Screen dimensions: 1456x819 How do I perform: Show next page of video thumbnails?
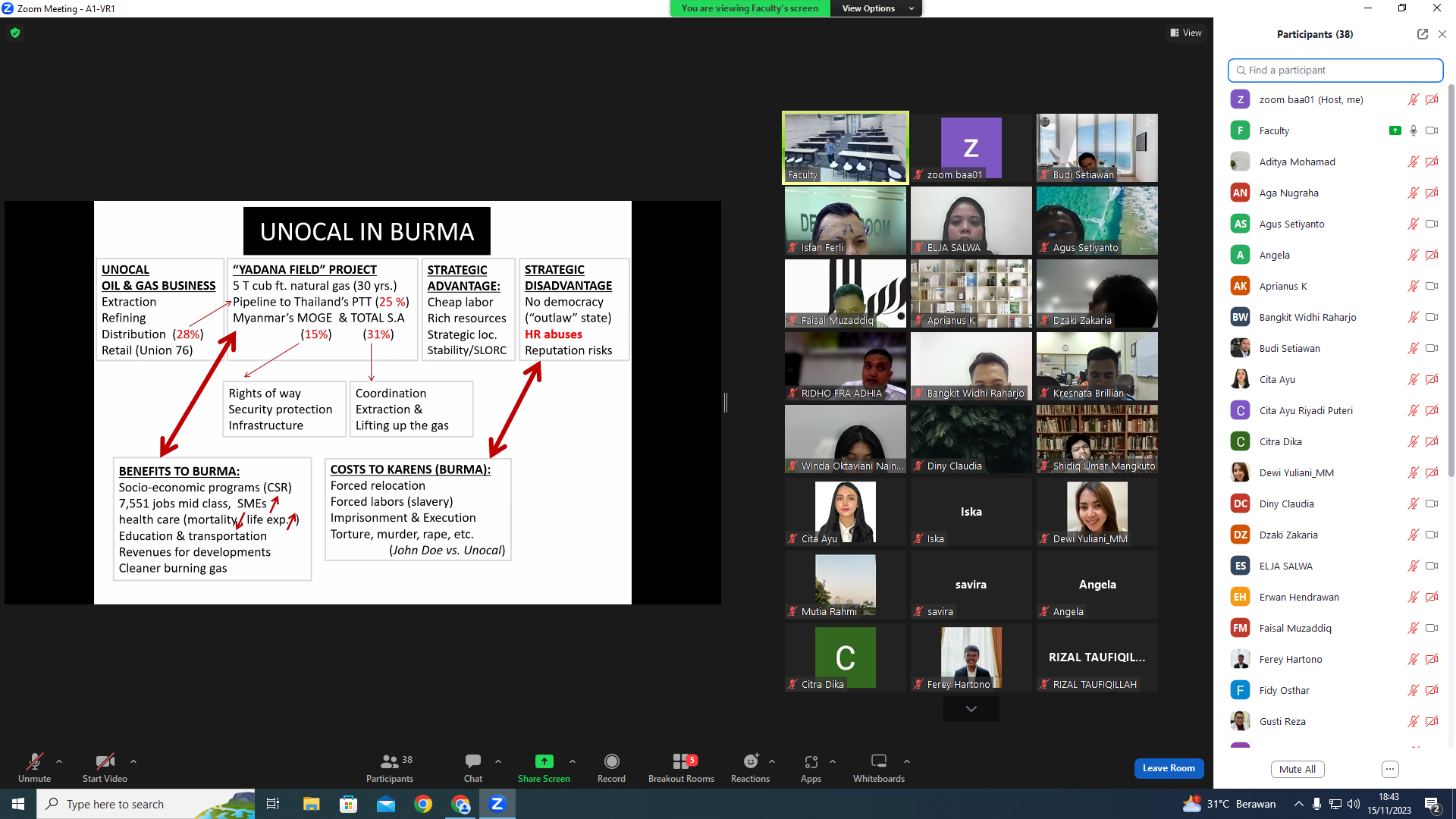[x=971, y=709]
